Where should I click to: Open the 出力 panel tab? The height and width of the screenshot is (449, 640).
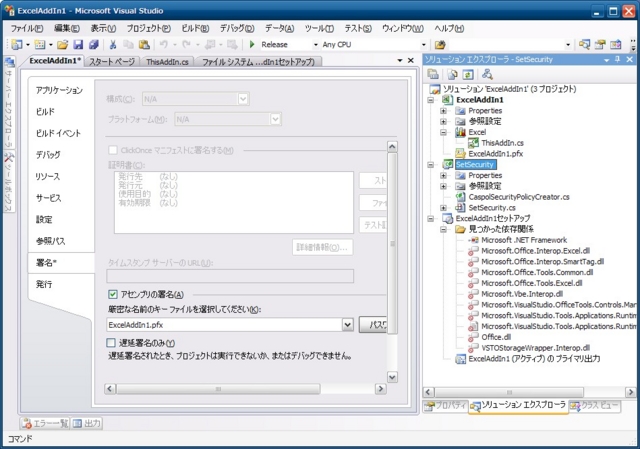pyautogui.click(x=87, y=424)
